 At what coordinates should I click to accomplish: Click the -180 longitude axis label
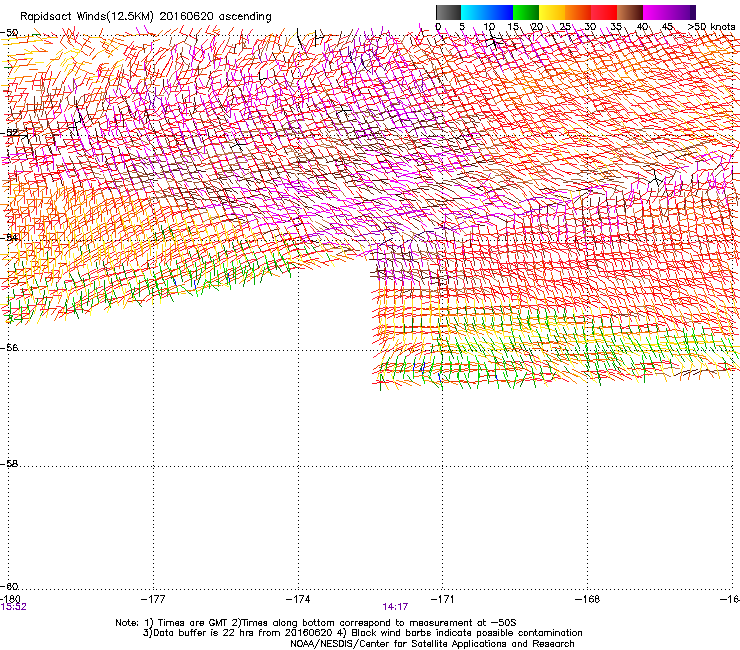point(10,599)
